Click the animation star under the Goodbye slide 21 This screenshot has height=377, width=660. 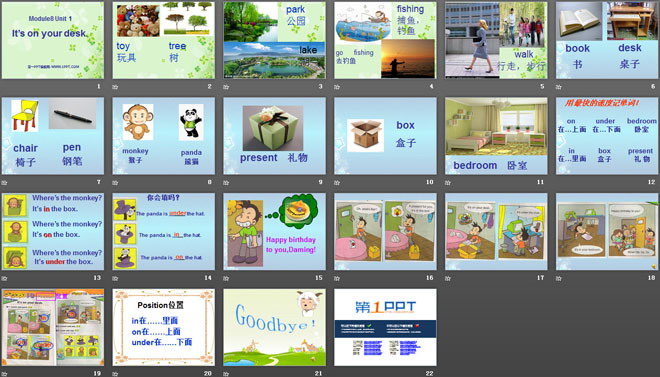(226, 373)
